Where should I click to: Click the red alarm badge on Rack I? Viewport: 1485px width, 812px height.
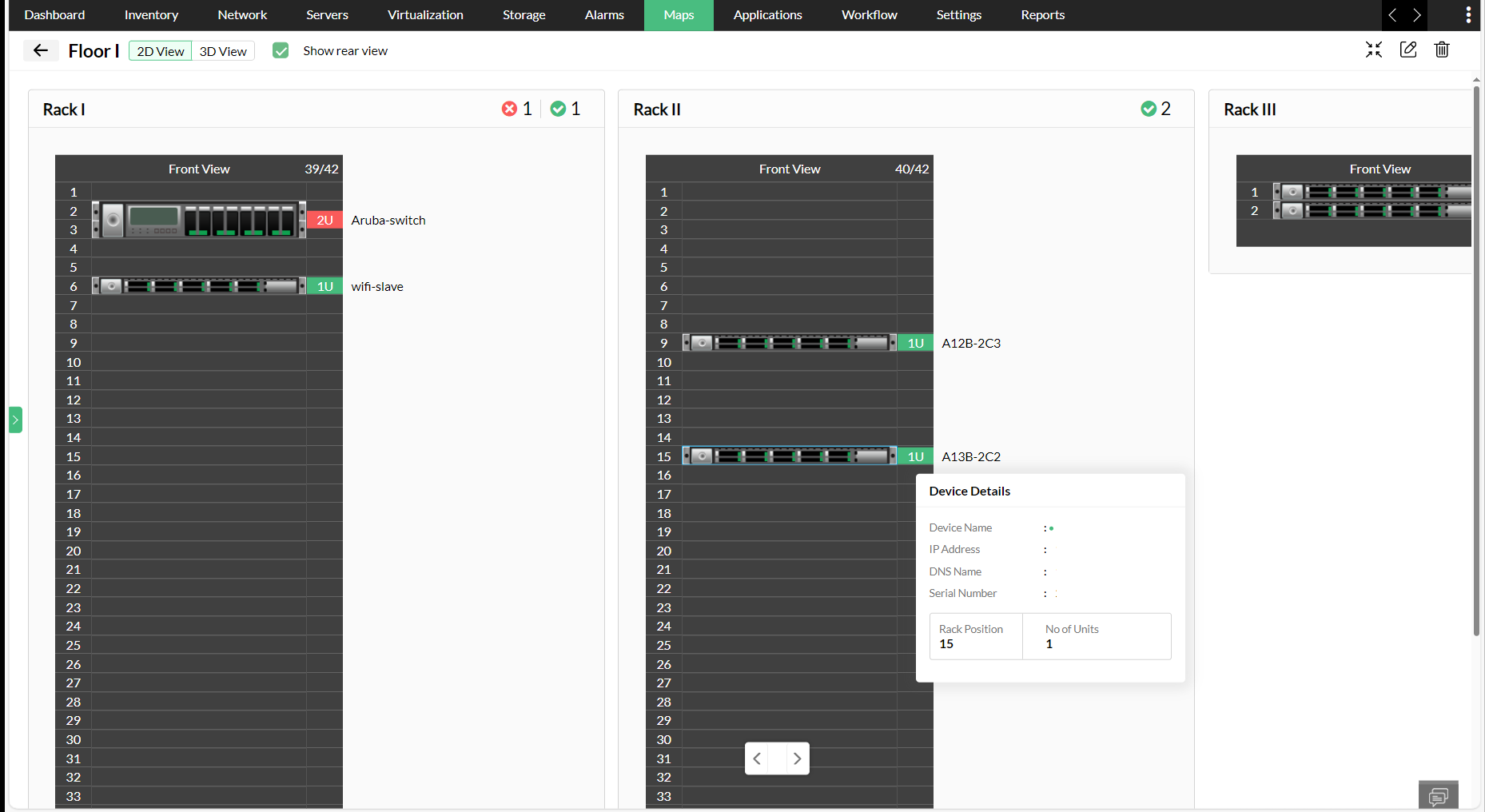pyautogui.click(x=511, y=109)
